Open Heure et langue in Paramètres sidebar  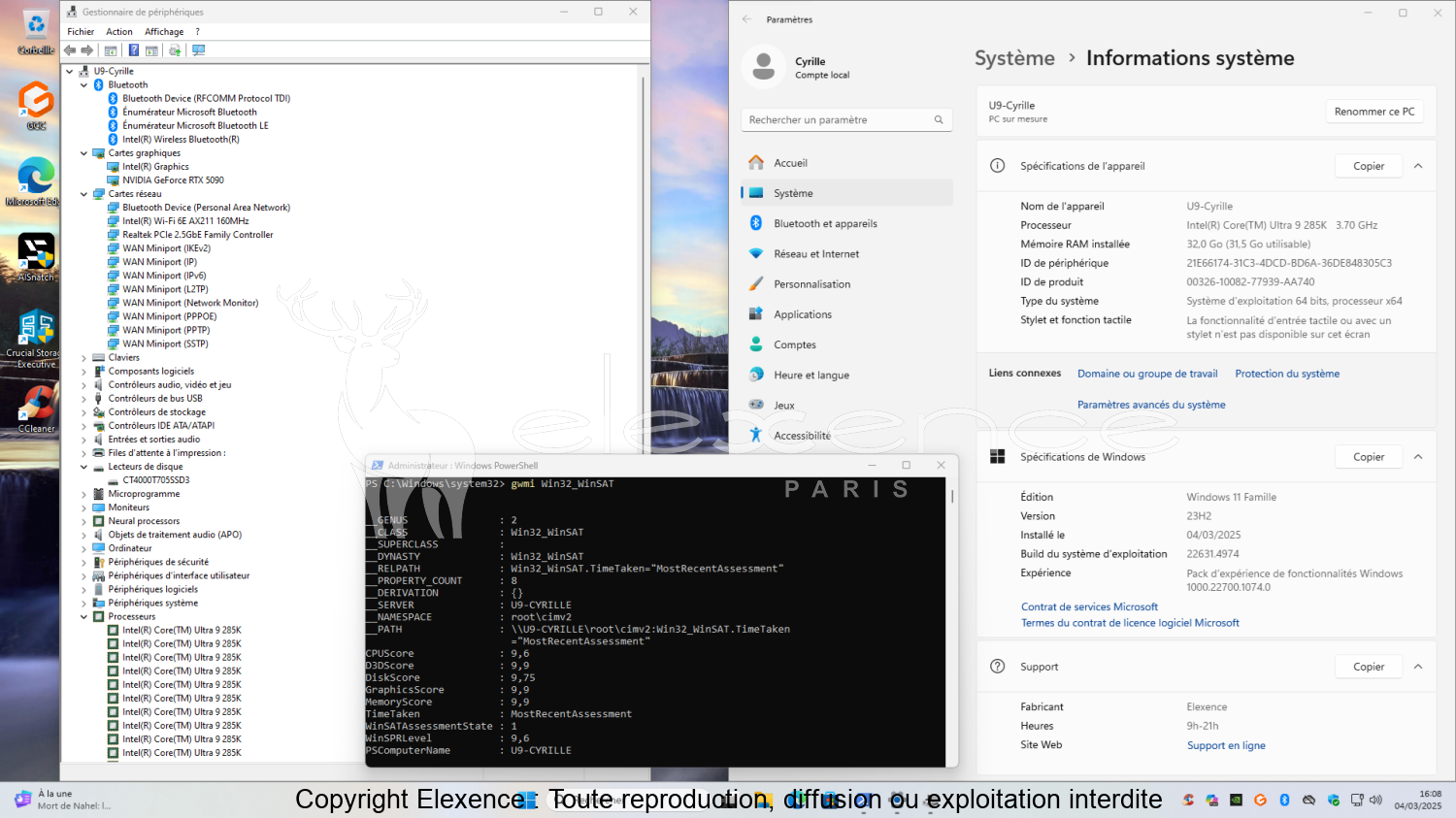[x=846, y=376]
